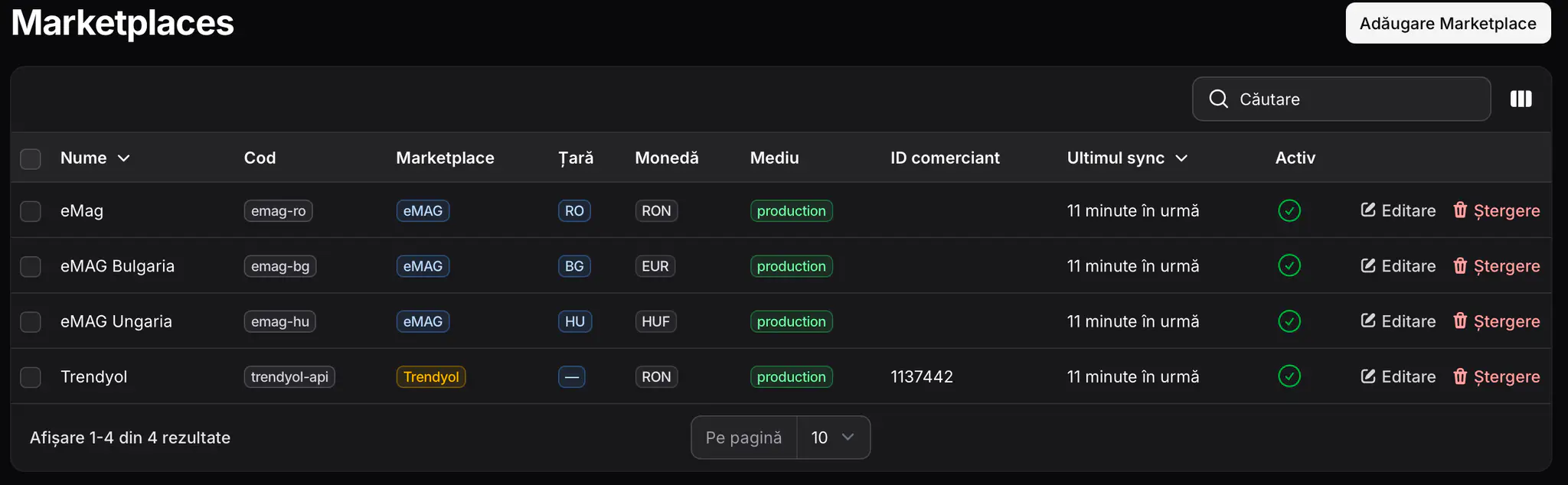Click the eMAG Ungaria name cell

pyautogui.click(x=116, y=321)
